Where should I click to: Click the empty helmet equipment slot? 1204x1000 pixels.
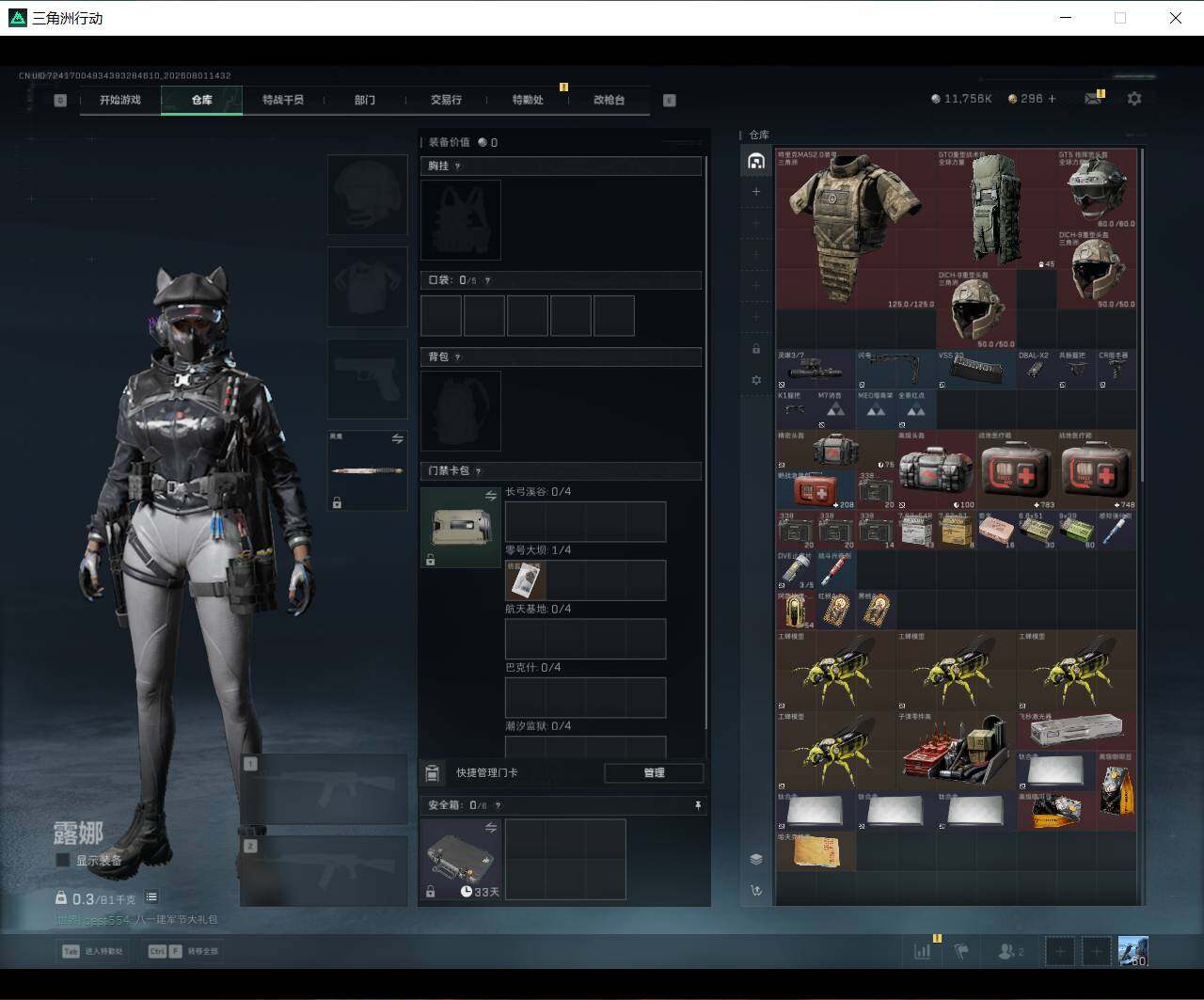pos(368,195)
